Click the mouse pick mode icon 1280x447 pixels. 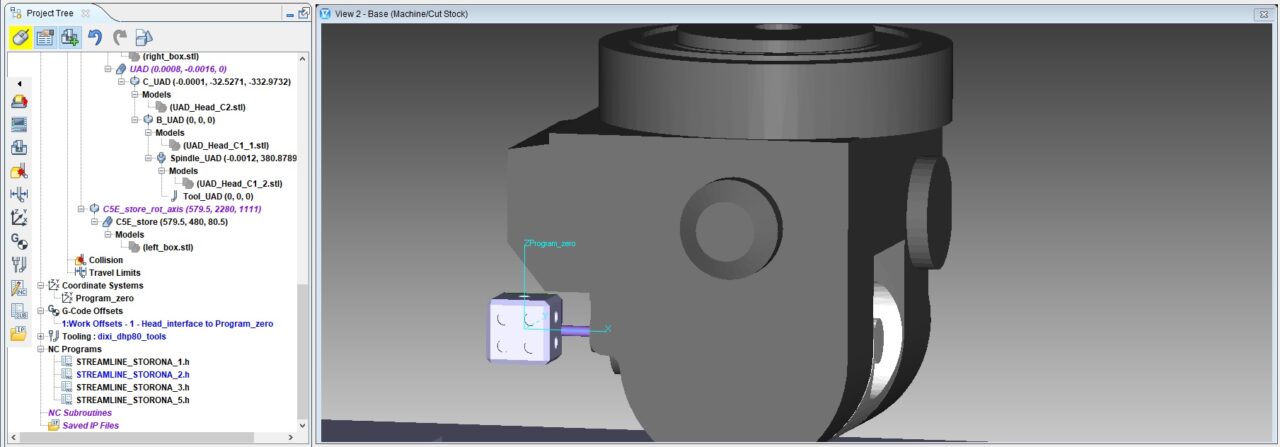click(x=20, y=37)
